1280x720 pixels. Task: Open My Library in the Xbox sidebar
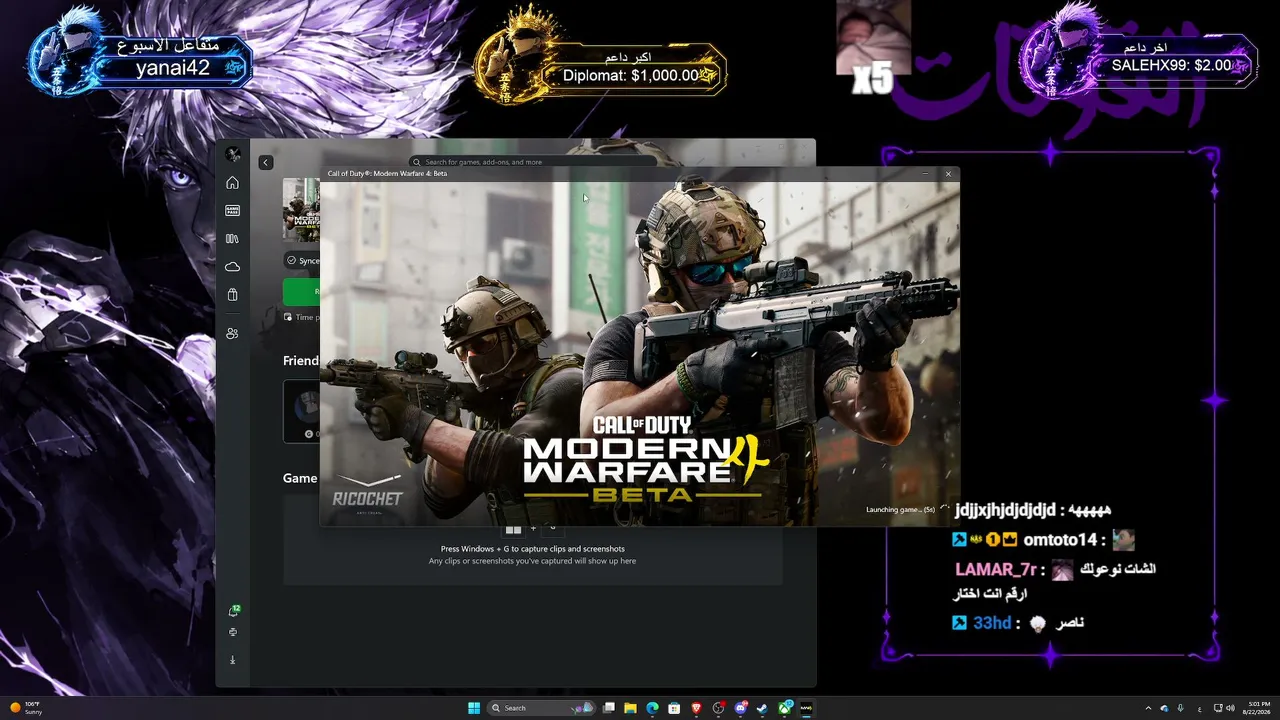pyautogui.click(x=233, y=239)
